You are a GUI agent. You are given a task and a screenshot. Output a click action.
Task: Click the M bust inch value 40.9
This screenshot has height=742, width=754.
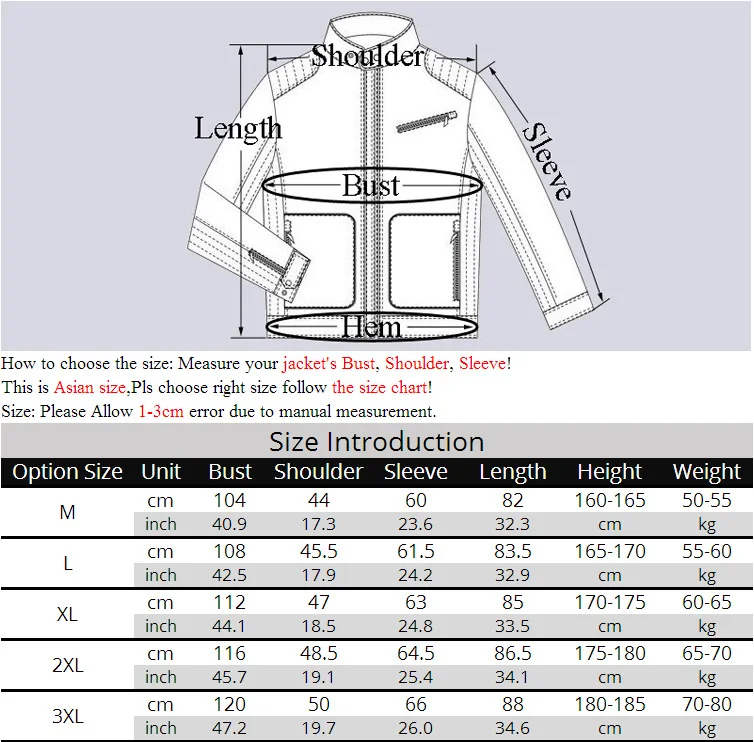tap(229, 524)
